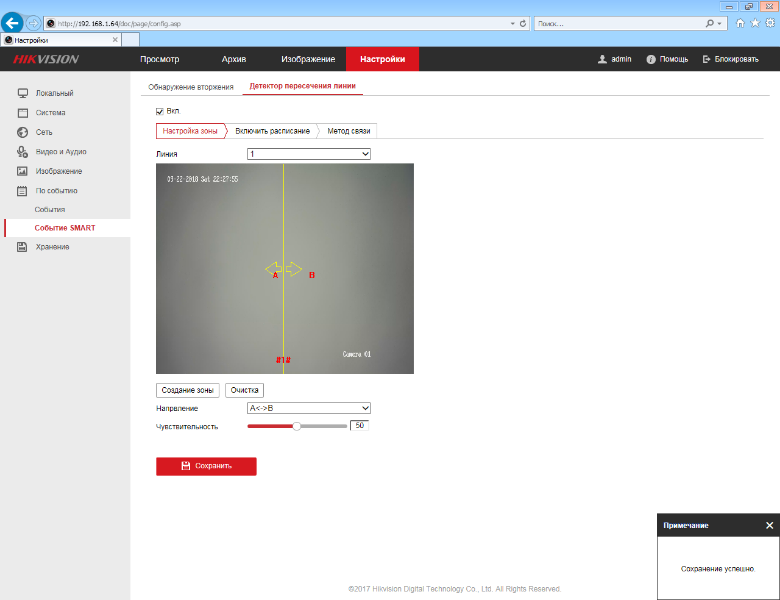
Task: Open favorites star icon
Action: click(755, 23)
